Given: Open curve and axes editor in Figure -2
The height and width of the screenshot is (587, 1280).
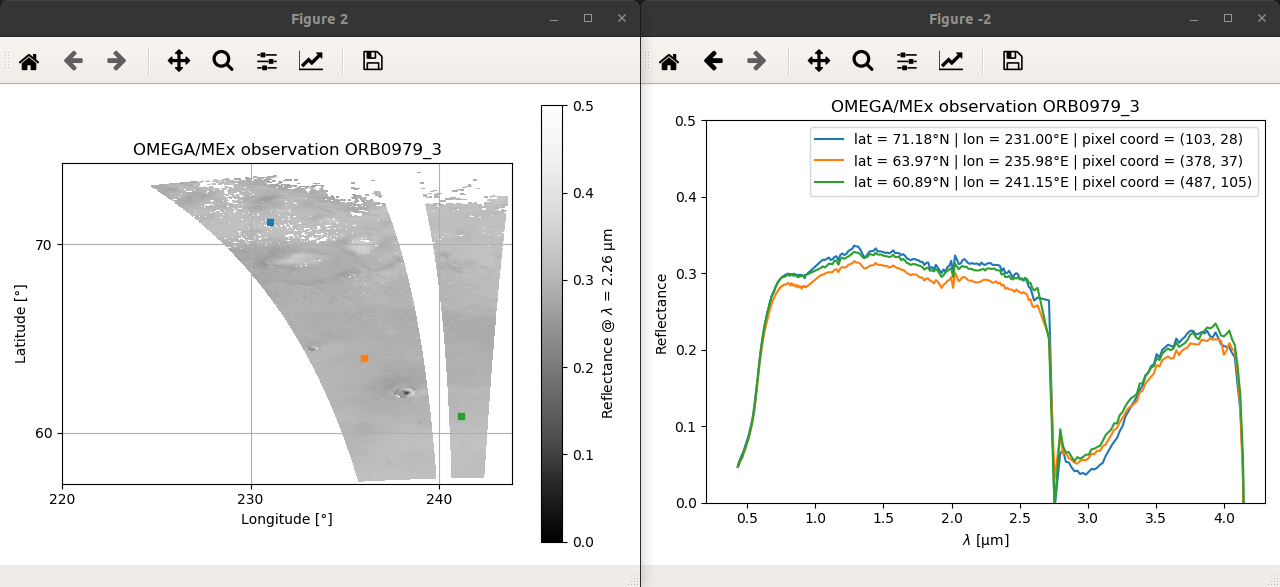Looking at the screenshot, I should [x=951, y=61].
